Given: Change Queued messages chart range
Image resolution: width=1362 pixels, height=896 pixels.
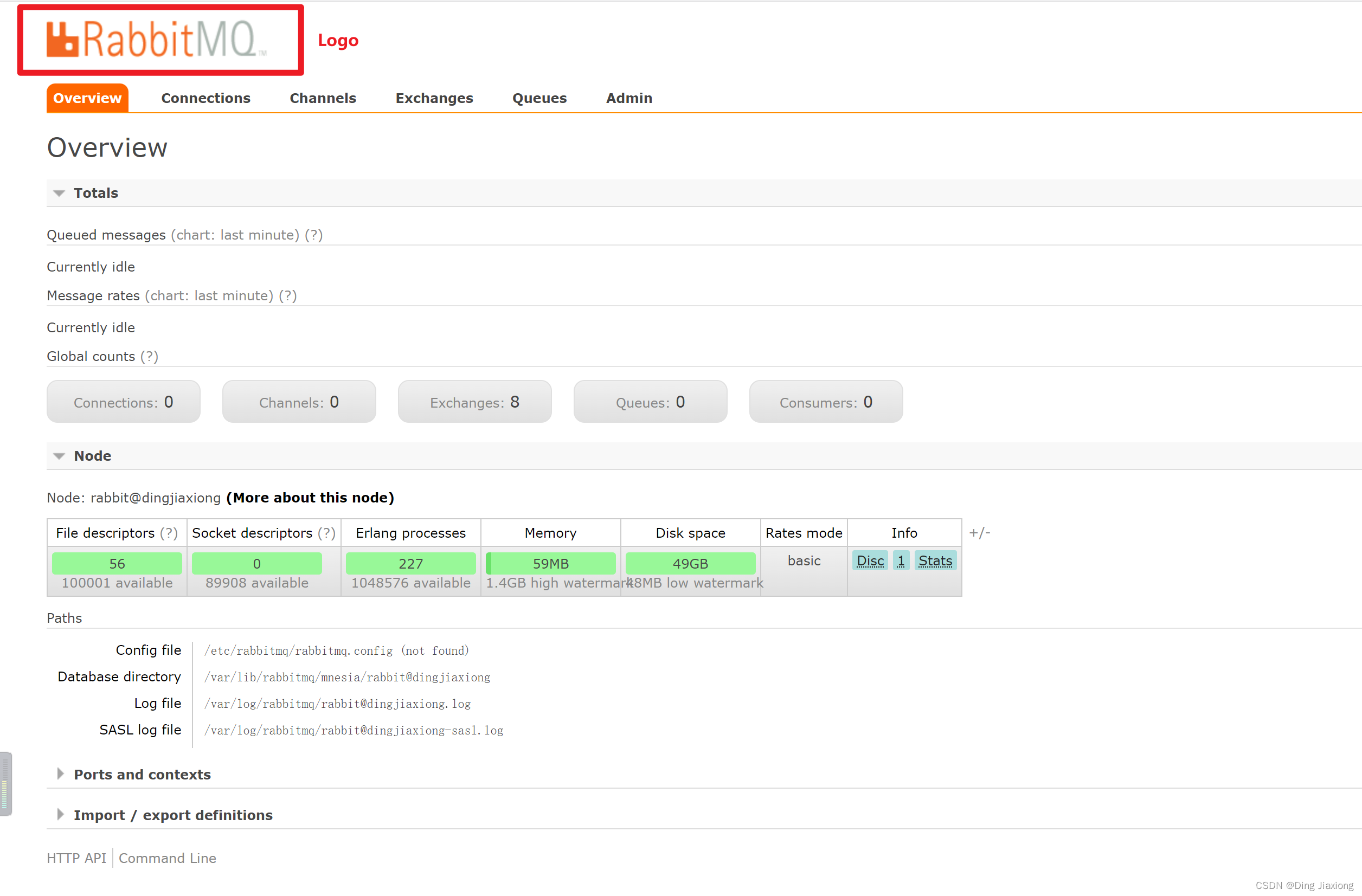Looking at the screenshot, I should pos(235,235).
